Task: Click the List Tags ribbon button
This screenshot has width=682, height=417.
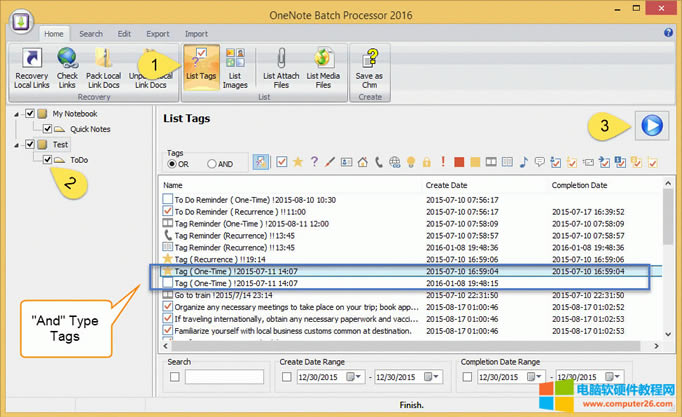Action: pyautogui.click(x=201, y=70)
